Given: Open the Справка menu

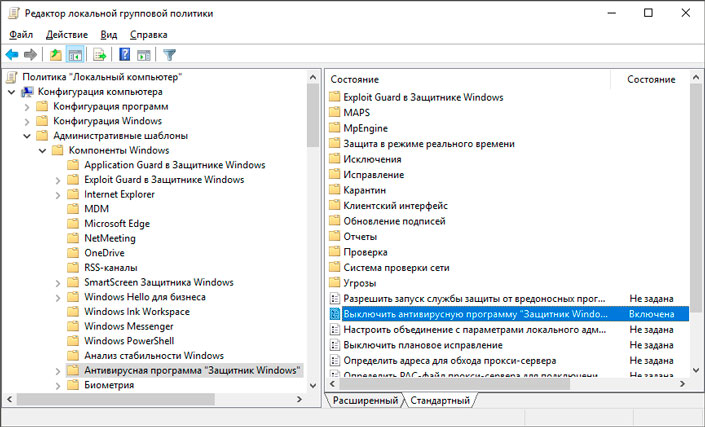Looking at the screenshot, I should 148,35.
